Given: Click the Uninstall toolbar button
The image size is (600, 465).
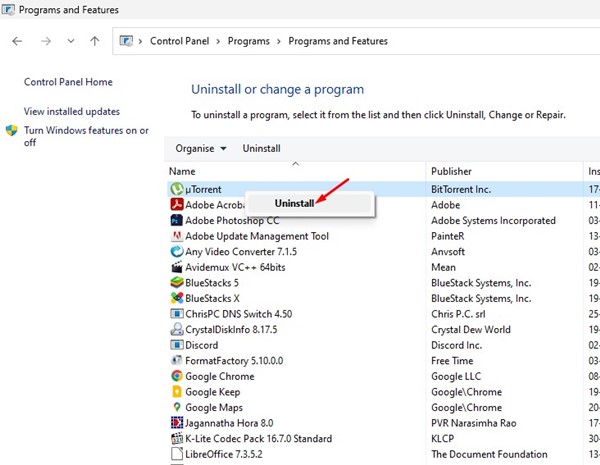Looking at the screenshot, I should [x=261, y=148].
